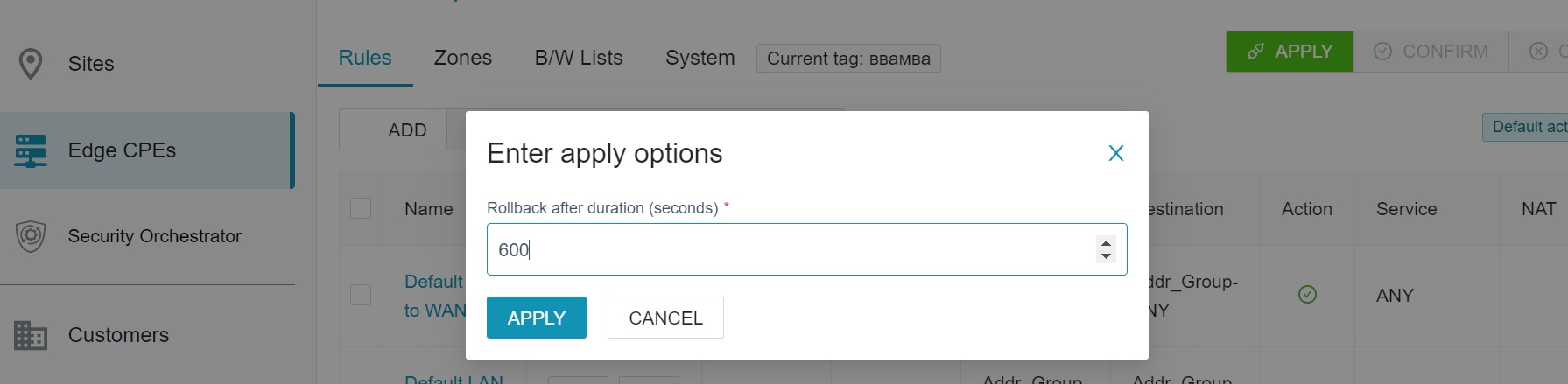
Task: Increase rollback duration with up arrow
Action: (1106, 243)
